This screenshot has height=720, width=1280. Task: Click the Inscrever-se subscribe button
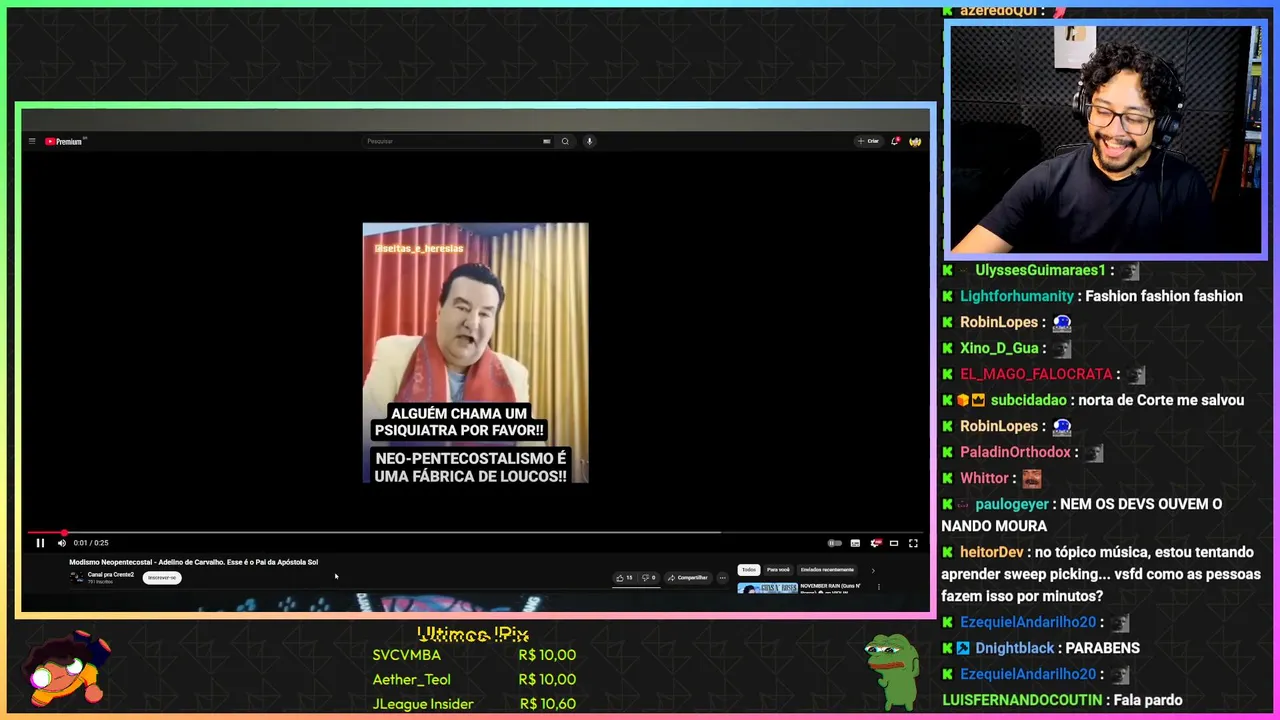click(161, 577)
